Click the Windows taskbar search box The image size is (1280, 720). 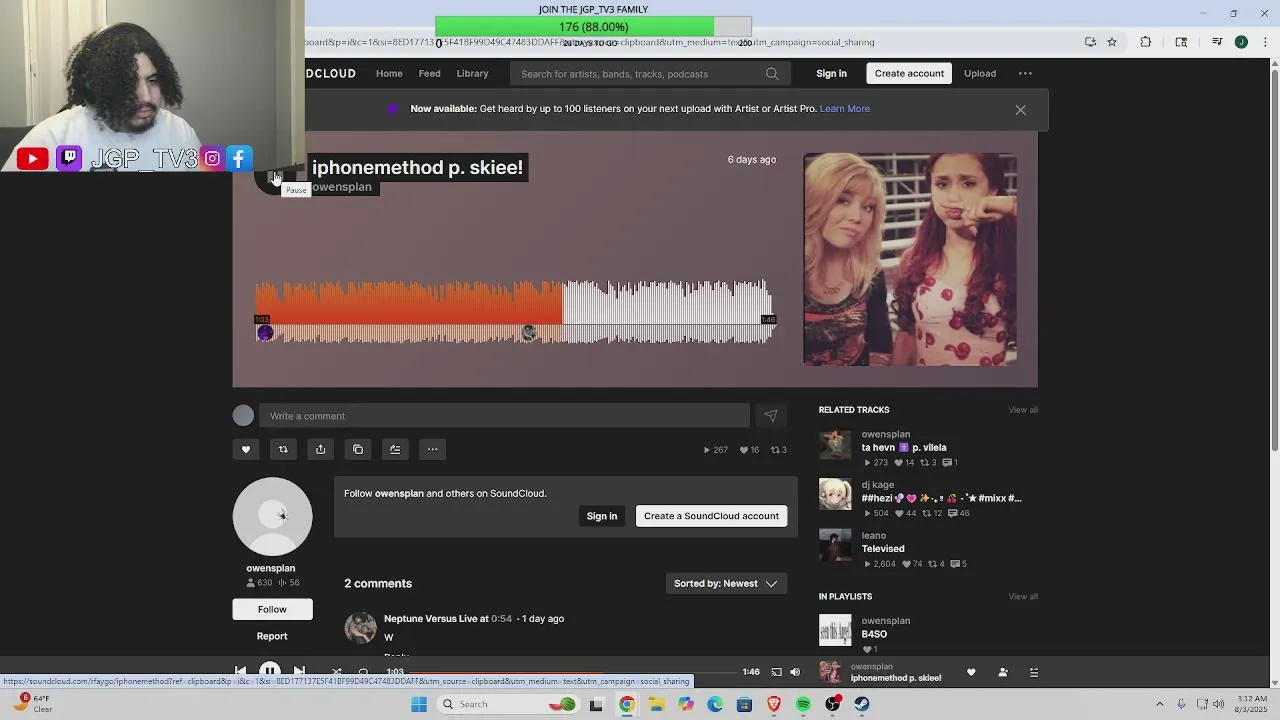(x=510, y=704)
